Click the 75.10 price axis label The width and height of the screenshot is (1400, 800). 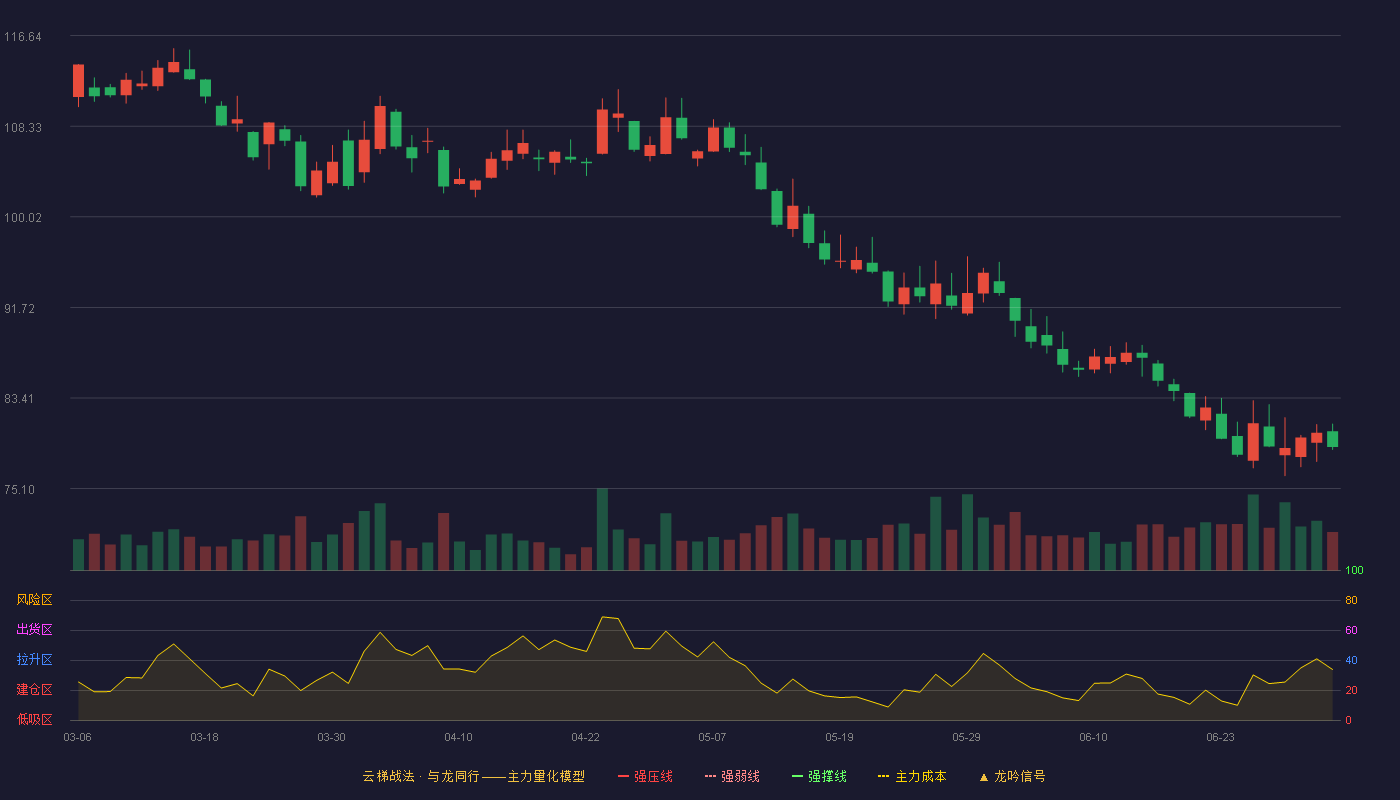click(20, 490)
